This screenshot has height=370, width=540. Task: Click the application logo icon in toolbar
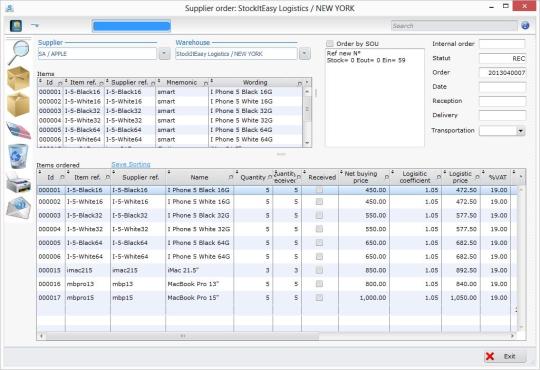pos(16,25)
